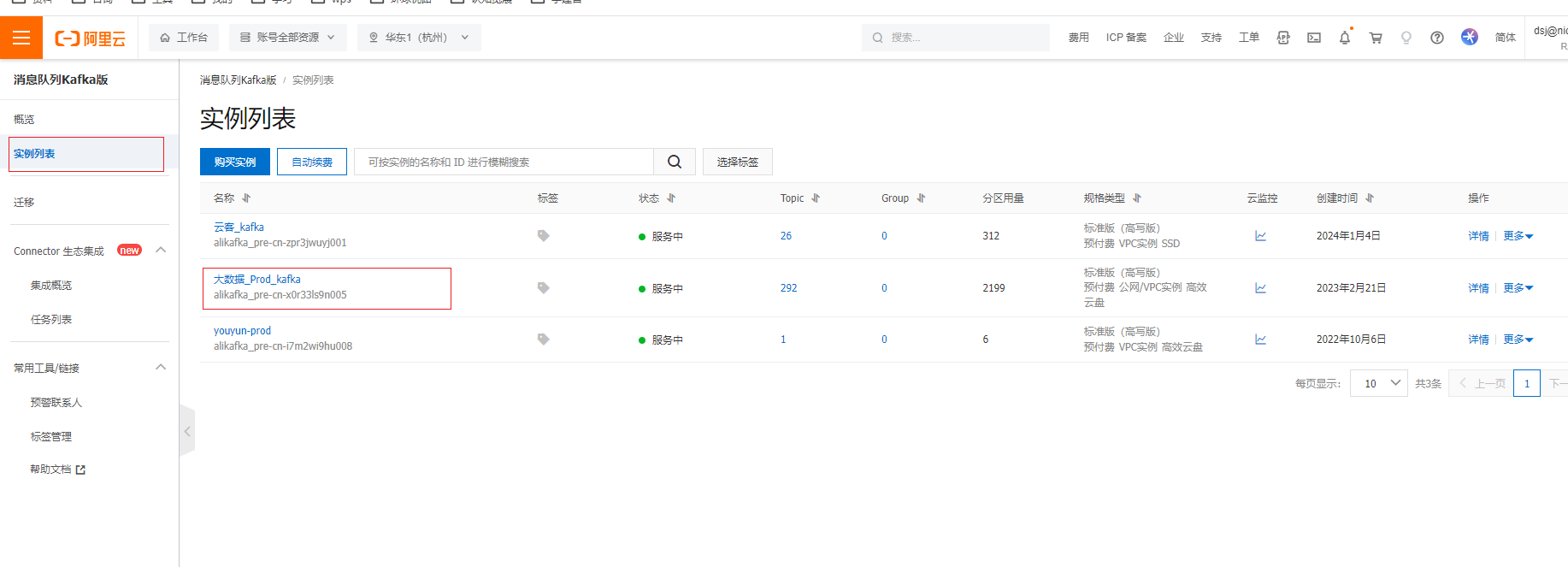Sort the table by Topic column
This screenshot has width=1568, height=567.
[816, 198]
